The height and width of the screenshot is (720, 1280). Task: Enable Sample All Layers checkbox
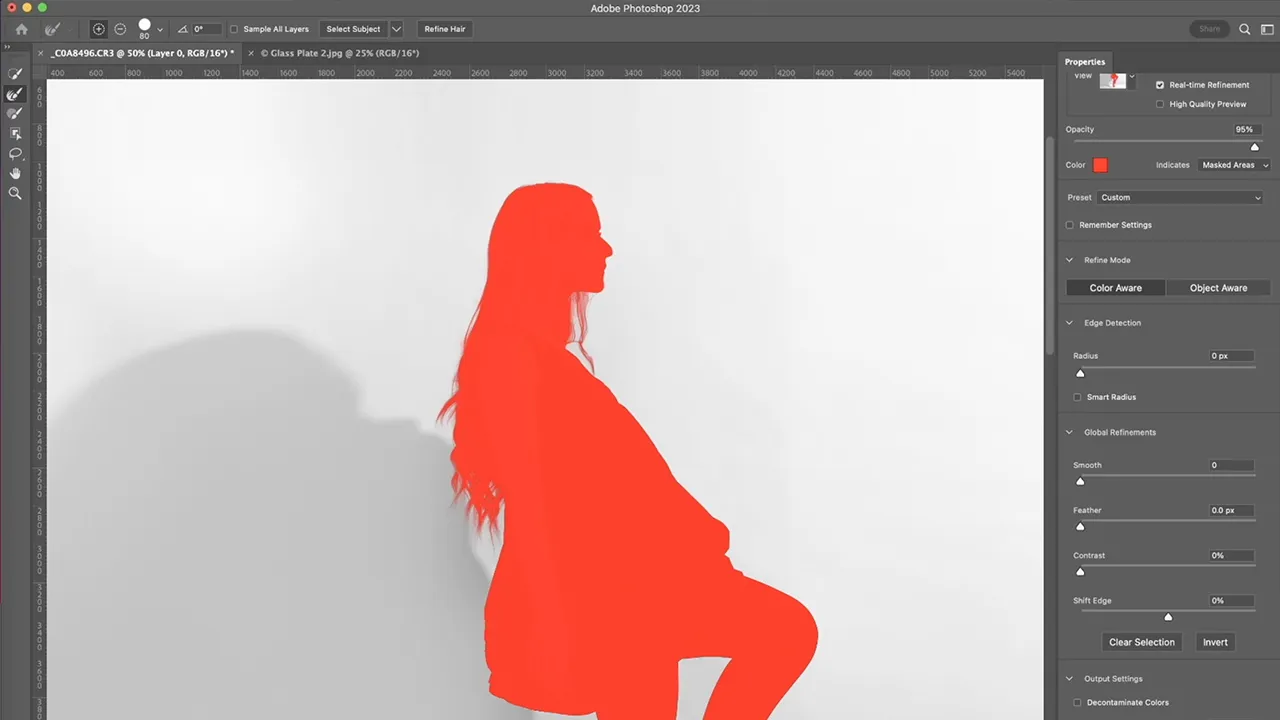tap(234, 29)
